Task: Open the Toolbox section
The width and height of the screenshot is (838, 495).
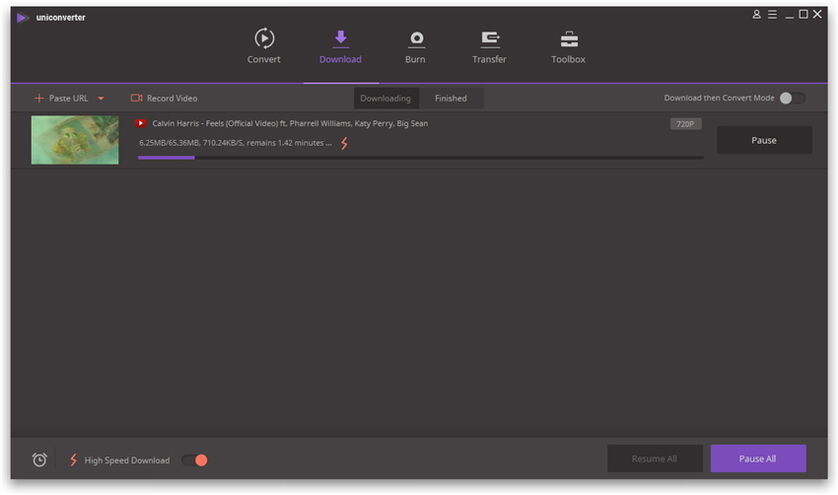Action: tap(568, 46)
